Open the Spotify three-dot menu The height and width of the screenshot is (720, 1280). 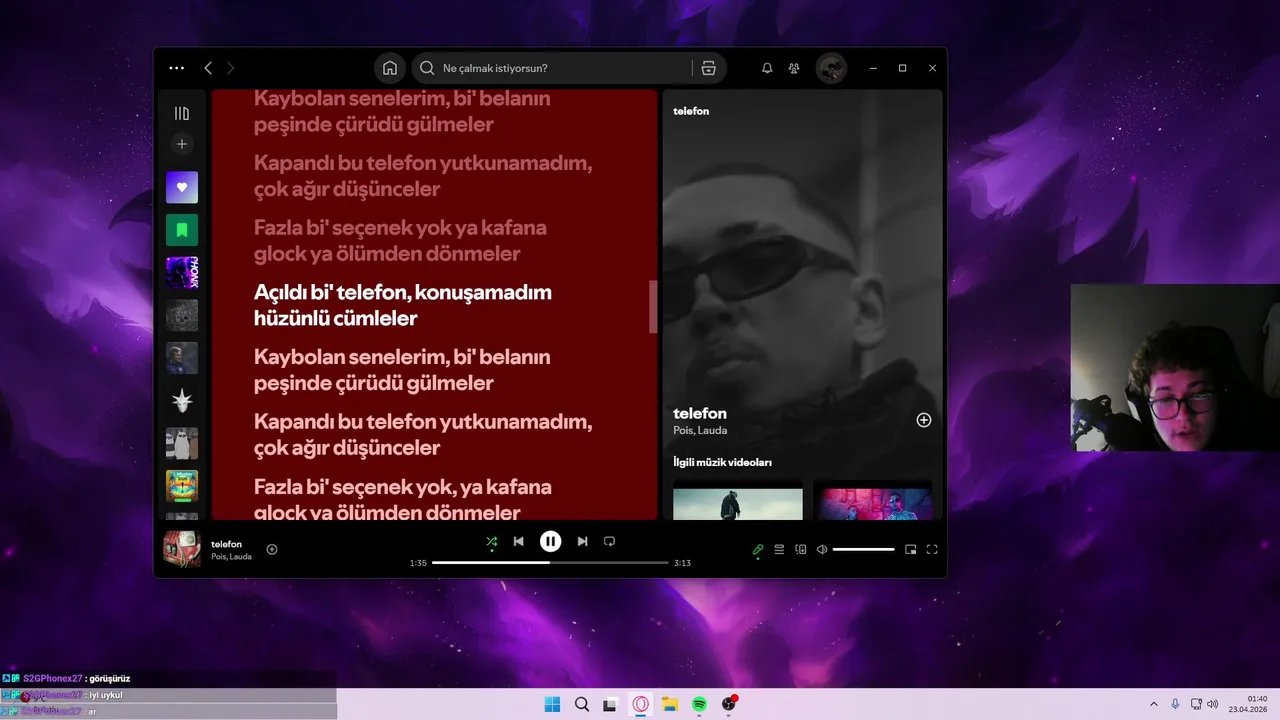tap(177, 68)
